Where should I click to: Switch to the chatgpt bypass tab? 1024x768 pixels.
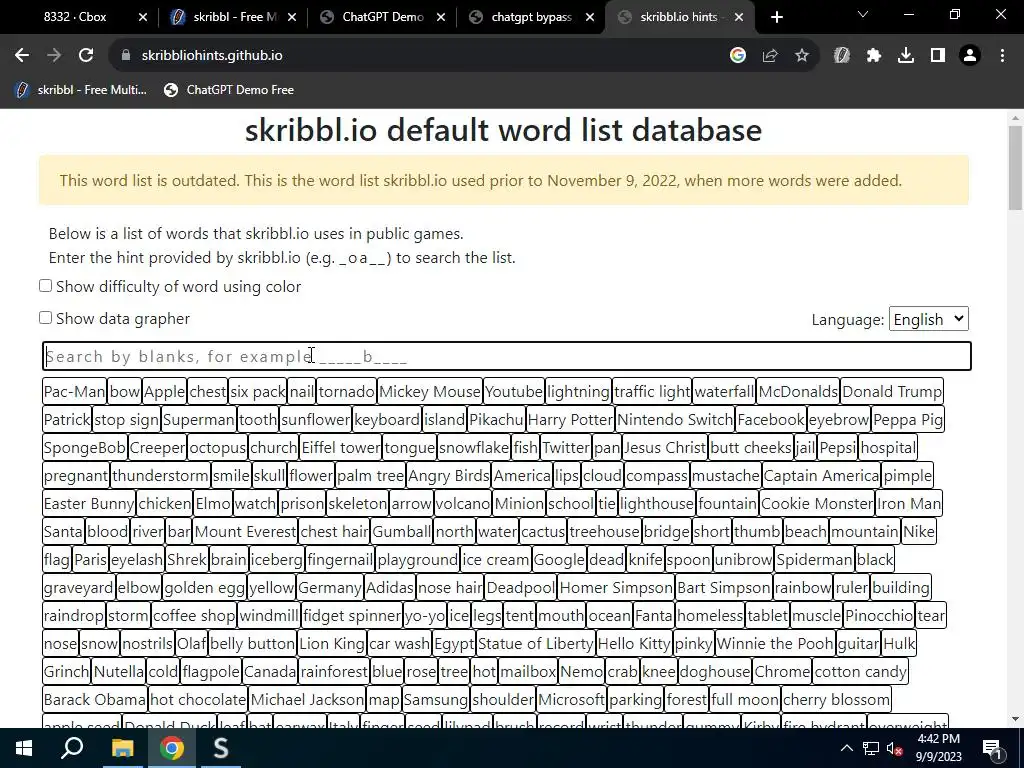pyautogui.click(x=531, y=17)
